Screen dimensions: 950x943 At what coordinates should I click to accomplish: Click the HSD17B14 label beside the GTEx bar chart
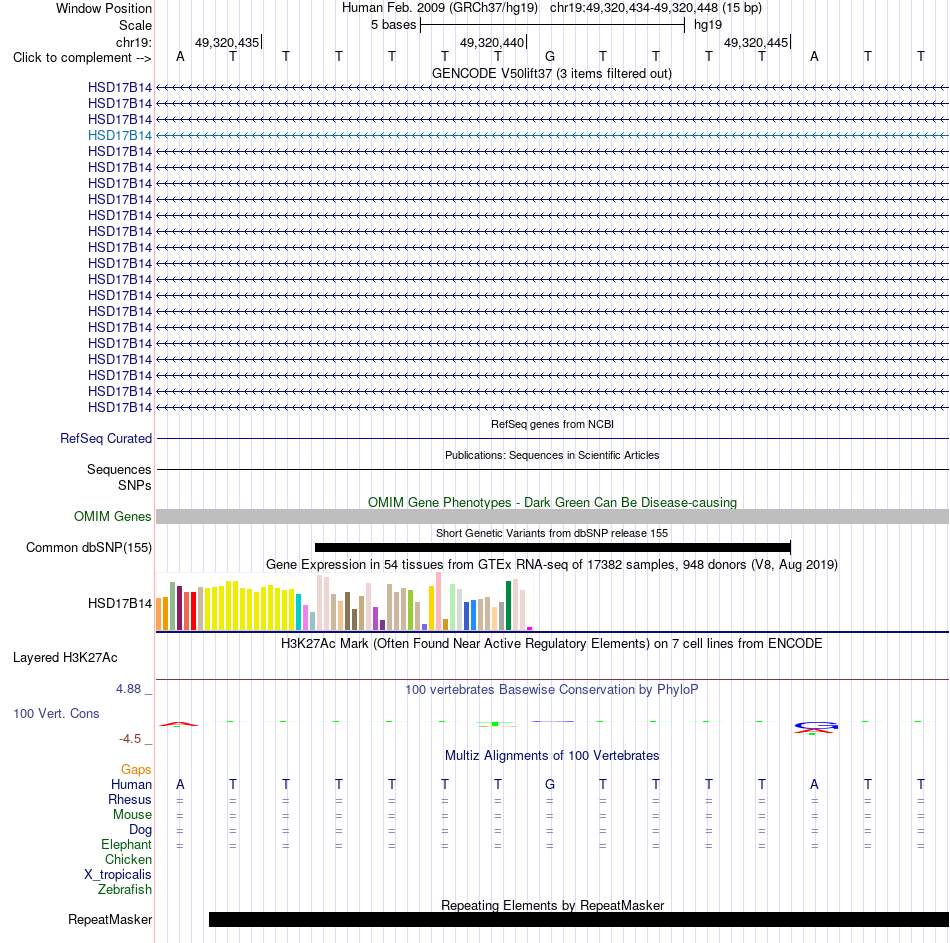(x=119, y=603)
